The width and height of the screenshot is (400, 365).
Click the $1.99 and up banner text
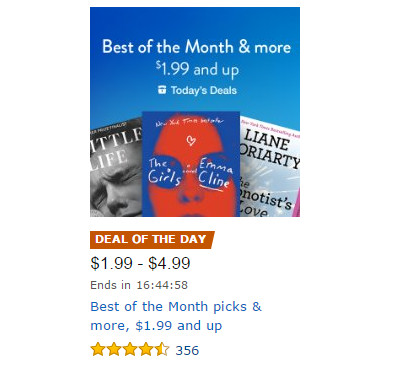coord(197,69)
